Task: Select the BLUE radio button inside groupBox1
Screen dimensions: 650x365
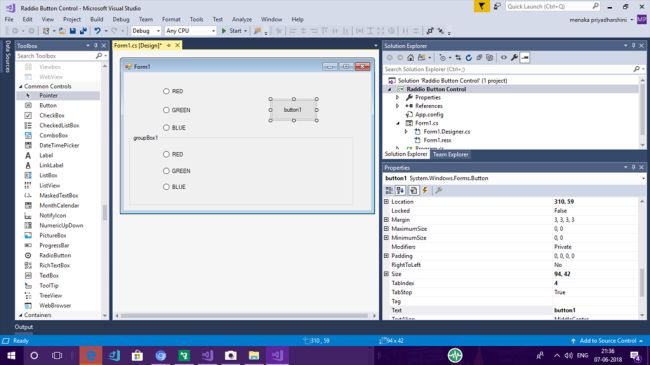Action: coord(166,187)
